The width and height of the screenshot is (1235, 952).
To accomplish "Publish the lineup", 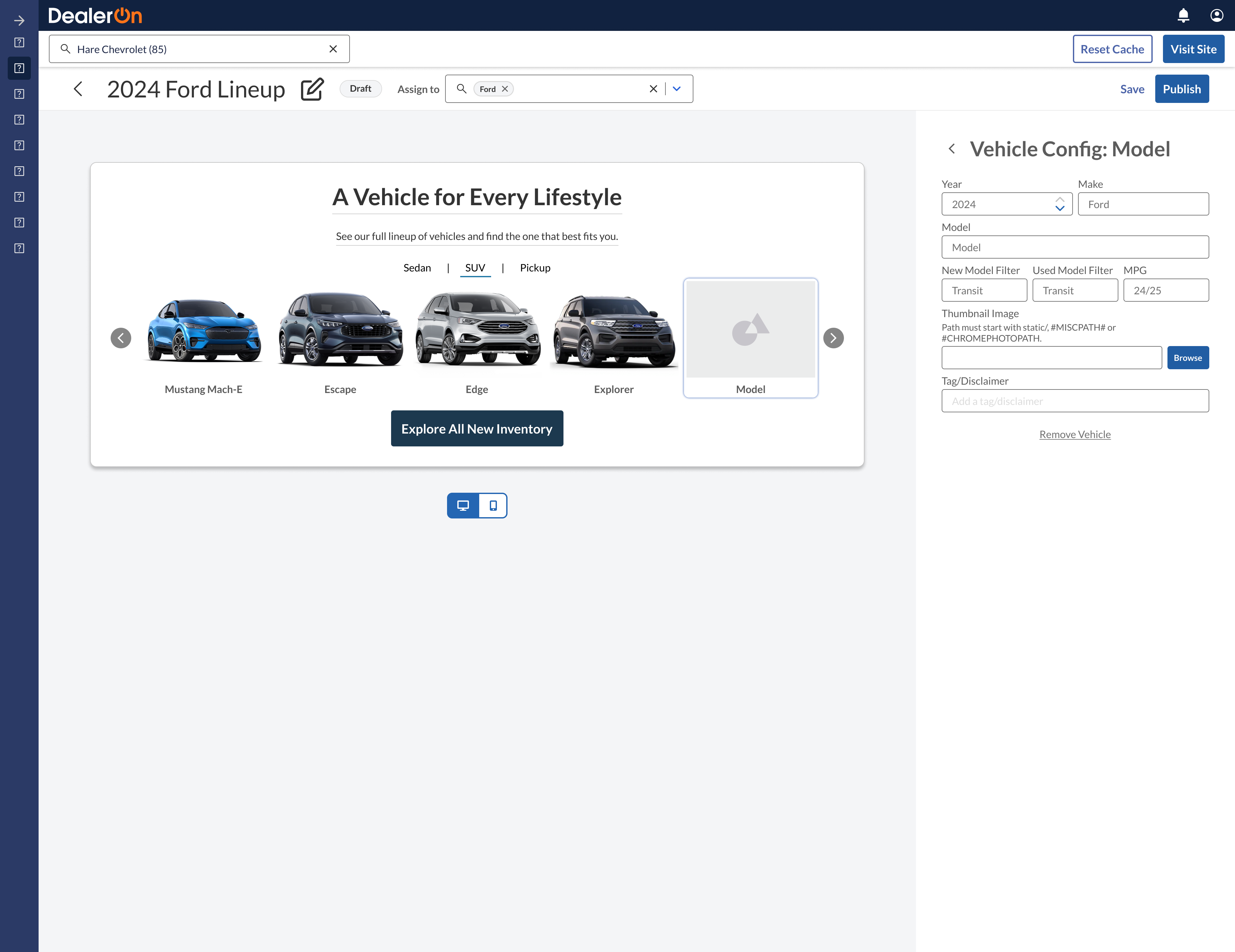I will coord(1182,89).
